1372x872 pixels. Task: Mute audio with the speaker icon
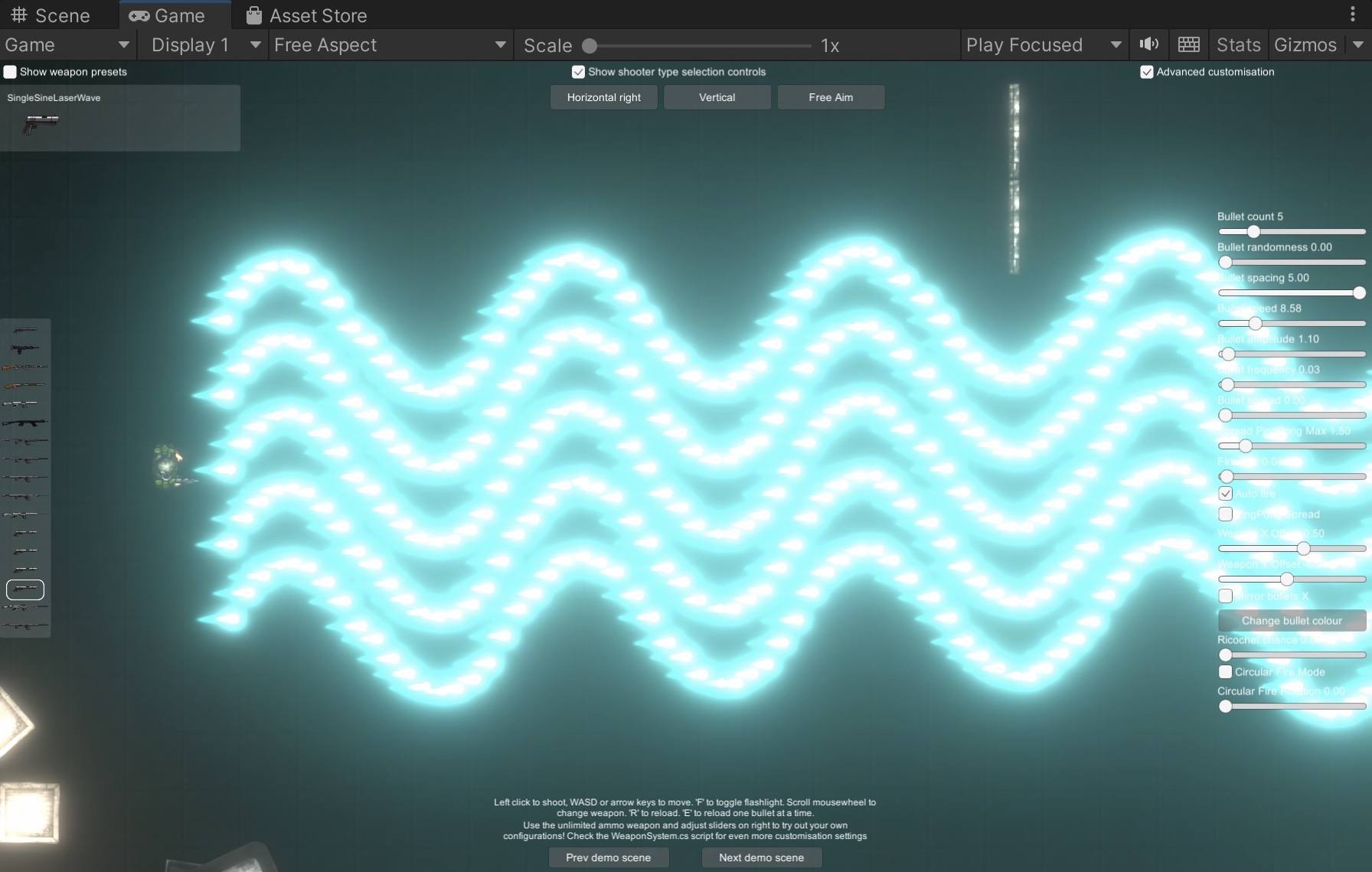pyautogui.click(x=1148, y=44)
